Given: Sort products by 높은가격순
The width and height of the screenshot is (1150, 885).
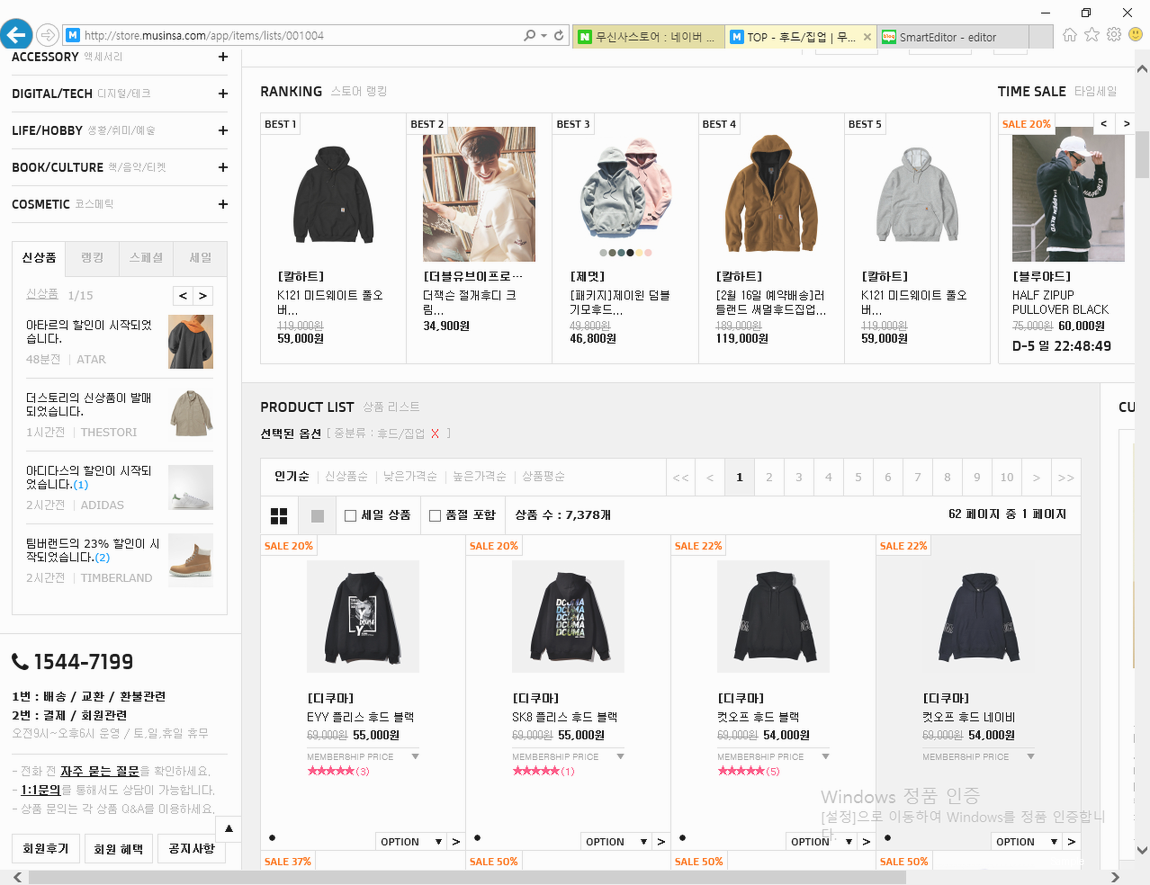Looking at the screenshot, I should tap(479, 477).
